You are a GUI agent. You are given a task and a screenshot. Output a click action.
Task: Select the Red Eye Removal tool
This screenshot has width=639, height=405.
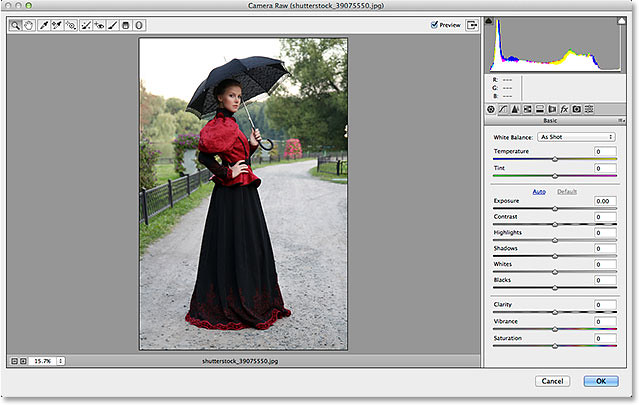tap(99, 25)
